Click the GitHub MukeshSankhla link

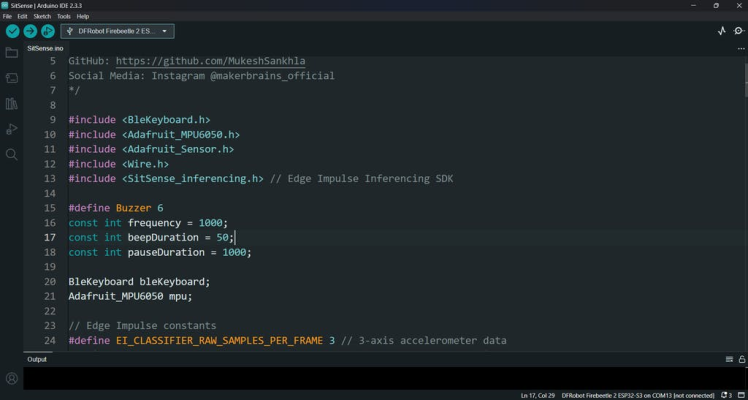pyautogui.click(x=210, y=61)
